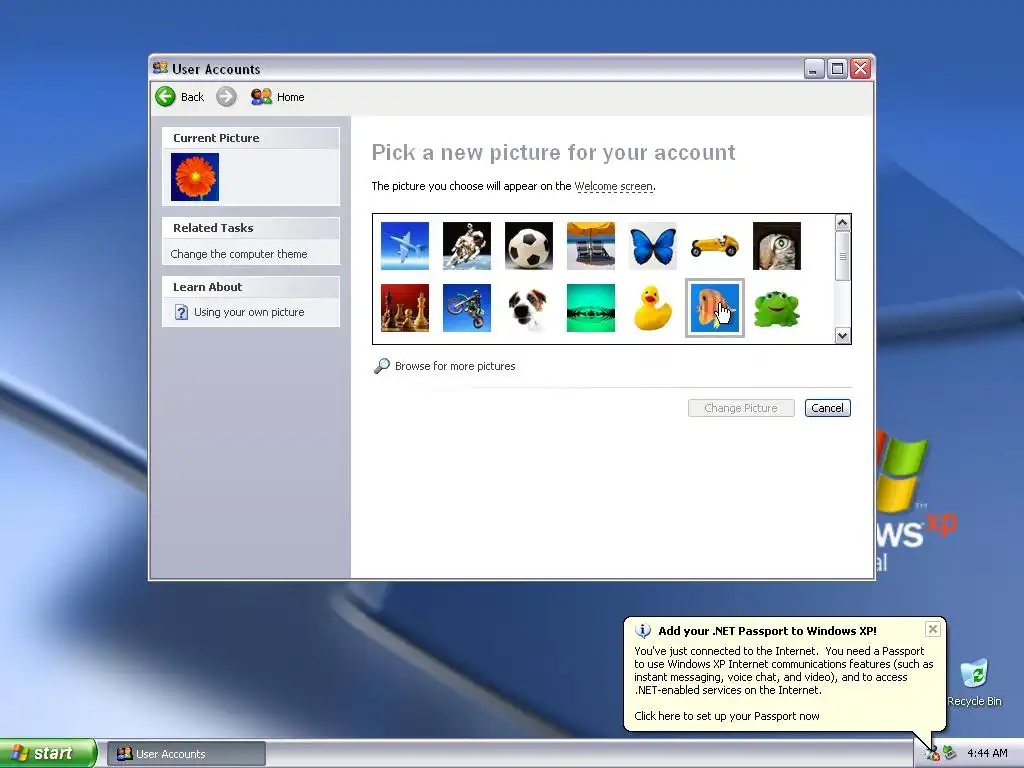The image size is (1024, 768).
Task: Select the dog face picture
Action: [528, 308]
